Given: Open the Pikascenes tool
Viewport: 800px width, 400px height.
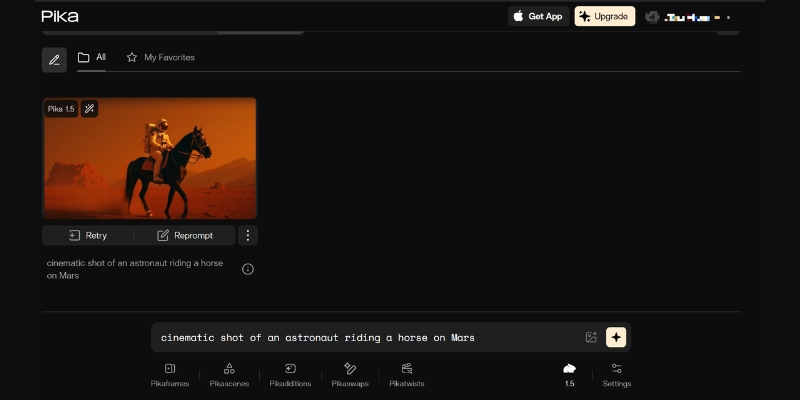Looking at the screenshot, I should (x=229, y=374).
